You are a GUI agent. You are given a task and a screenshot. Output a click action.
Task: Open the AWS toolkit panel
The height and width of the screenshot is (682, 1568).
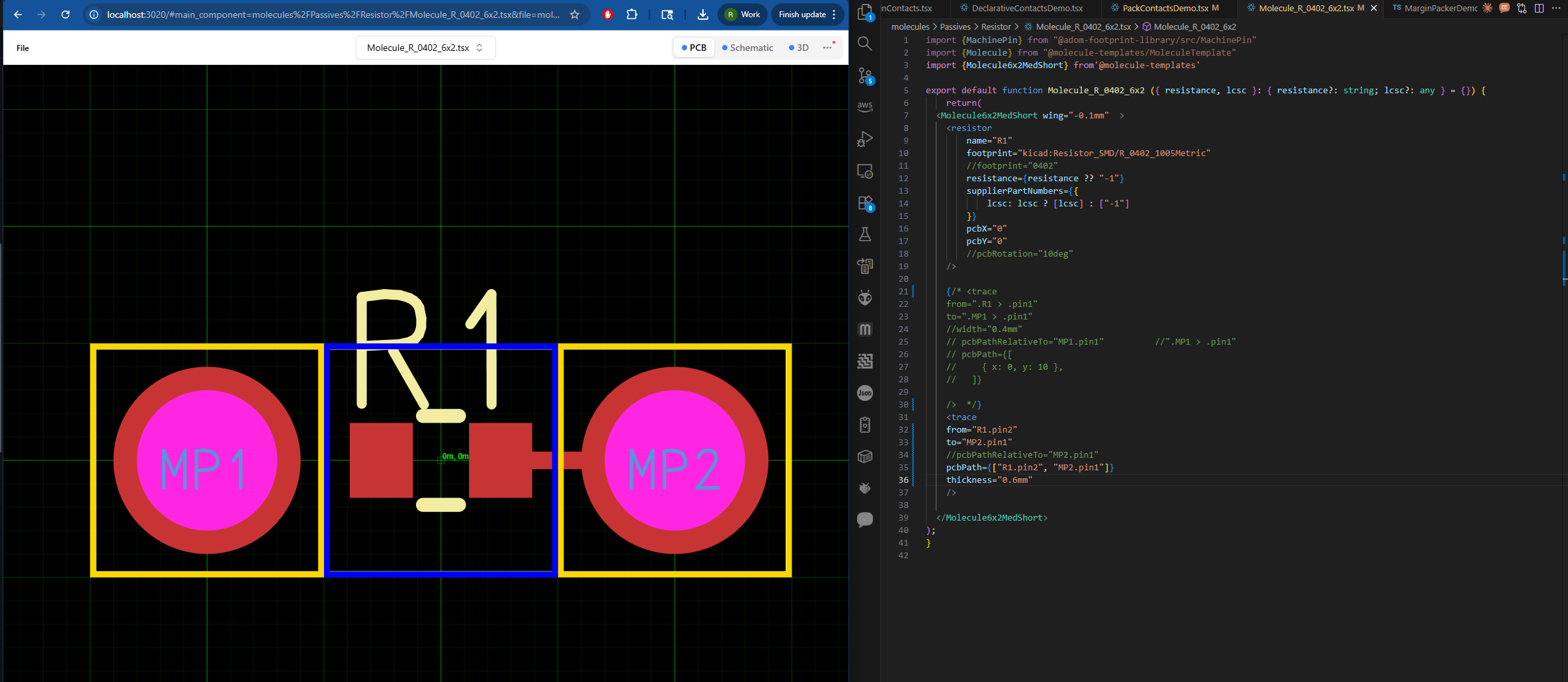pos(865,107)
